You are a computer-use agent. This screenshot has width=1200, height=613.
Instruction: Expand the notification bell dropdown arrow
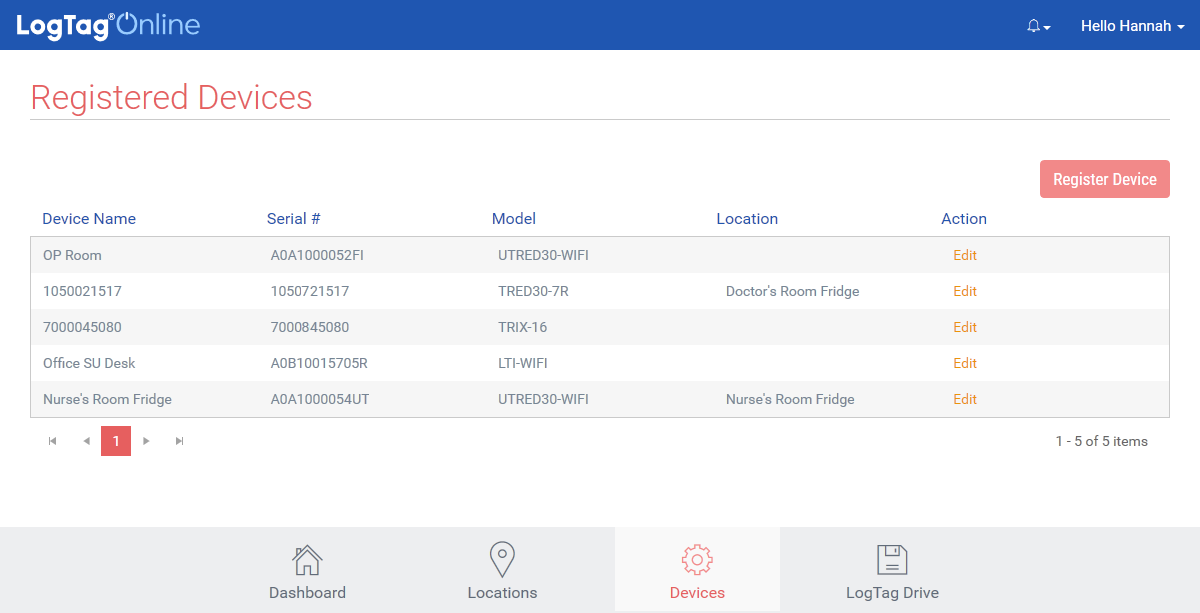[x=1047, y=27]
